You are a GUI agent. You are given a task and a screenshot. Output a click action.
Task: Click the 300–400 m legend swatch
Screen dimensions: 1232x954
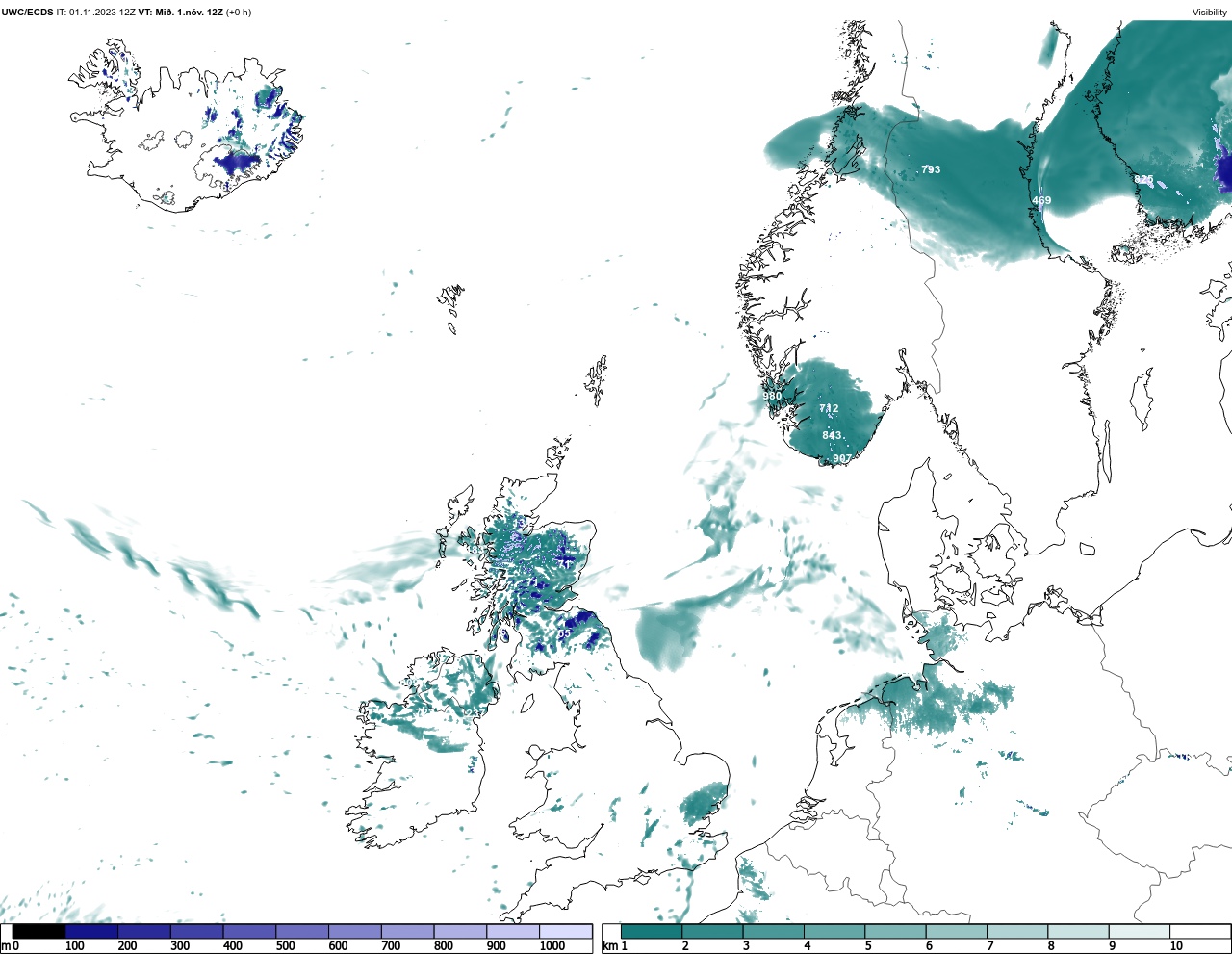(x=196, y=931)
